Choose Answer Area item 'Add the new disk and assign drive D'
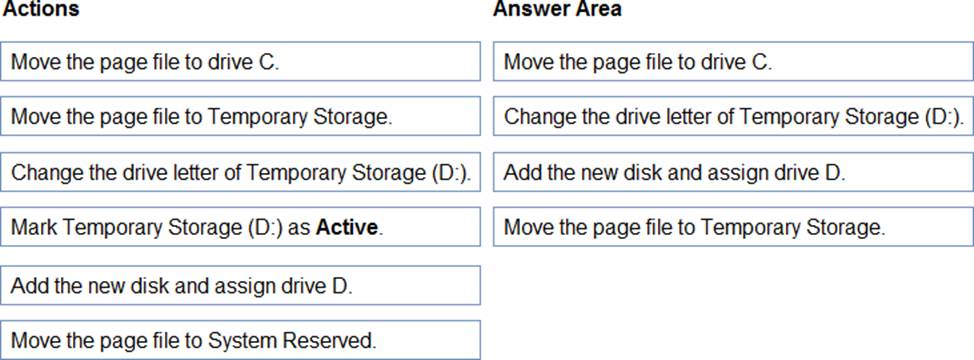This screenshot has height=360, width=974. point(733,172)
